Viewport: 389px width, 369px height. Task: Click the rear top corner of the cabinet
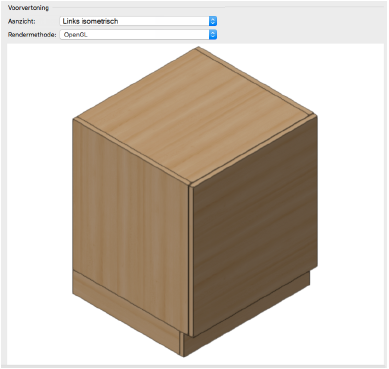pos(198,48)
